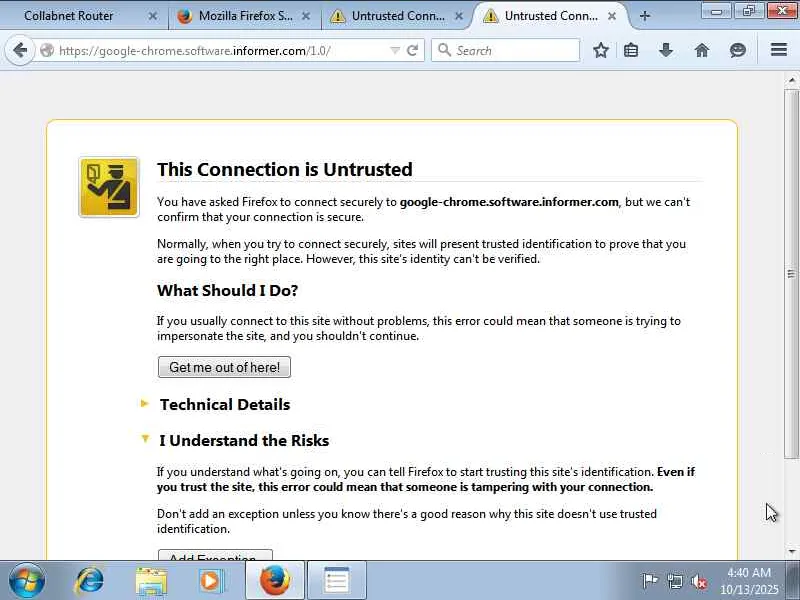Launch Internet Explorer from taskbar
Image resolution: width=800 pixels, height=600 pixels.
click(90, 581)
